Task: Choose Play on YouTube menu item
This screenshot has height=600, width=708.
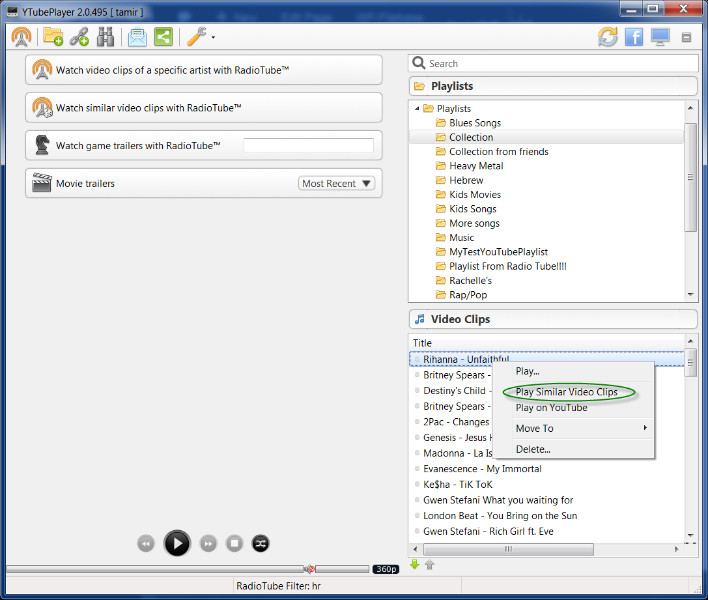Action: (573, 408)
